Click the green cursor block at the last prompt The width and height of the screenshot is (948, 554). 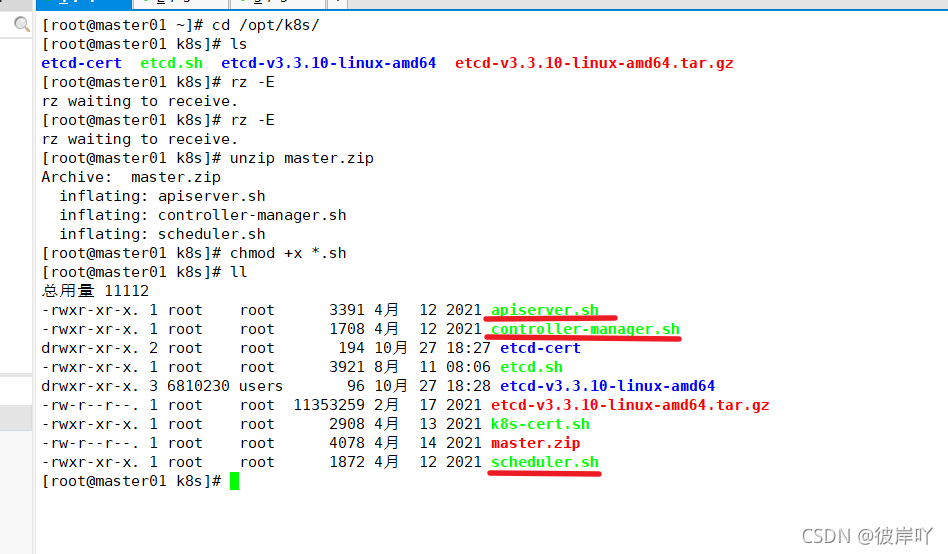coord(235,481)
